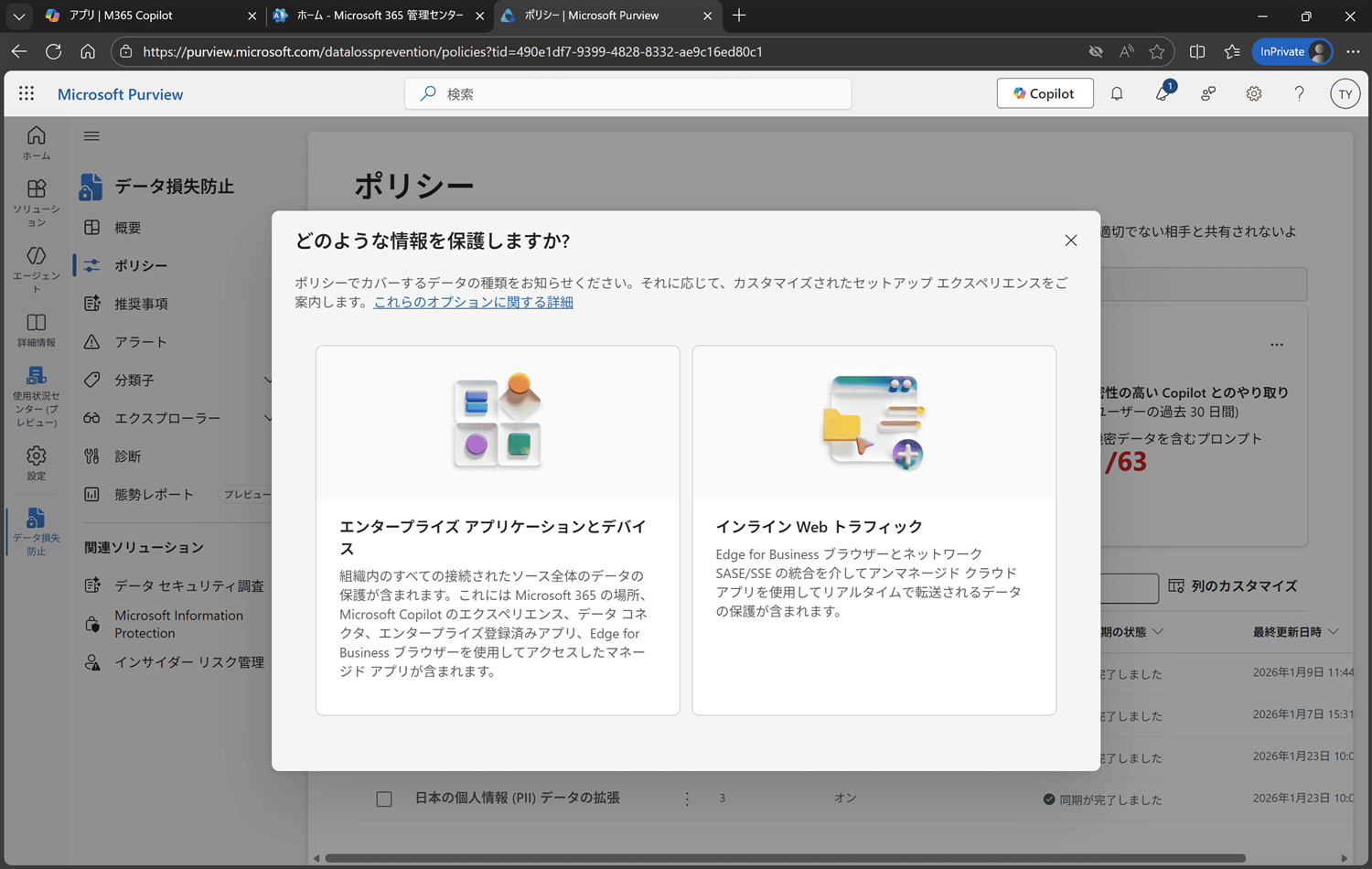Open the browser home page

(88, 51)
